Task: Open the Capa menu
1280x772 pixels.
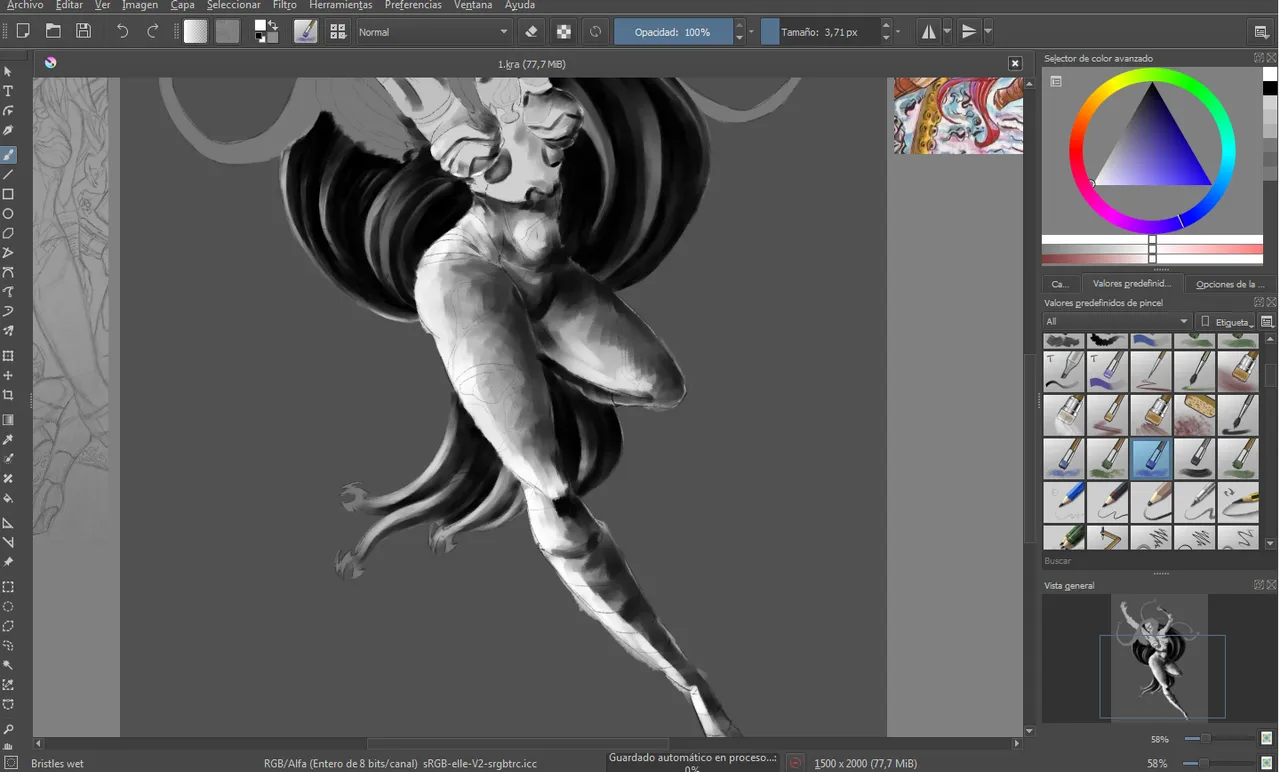Action: 182,5
